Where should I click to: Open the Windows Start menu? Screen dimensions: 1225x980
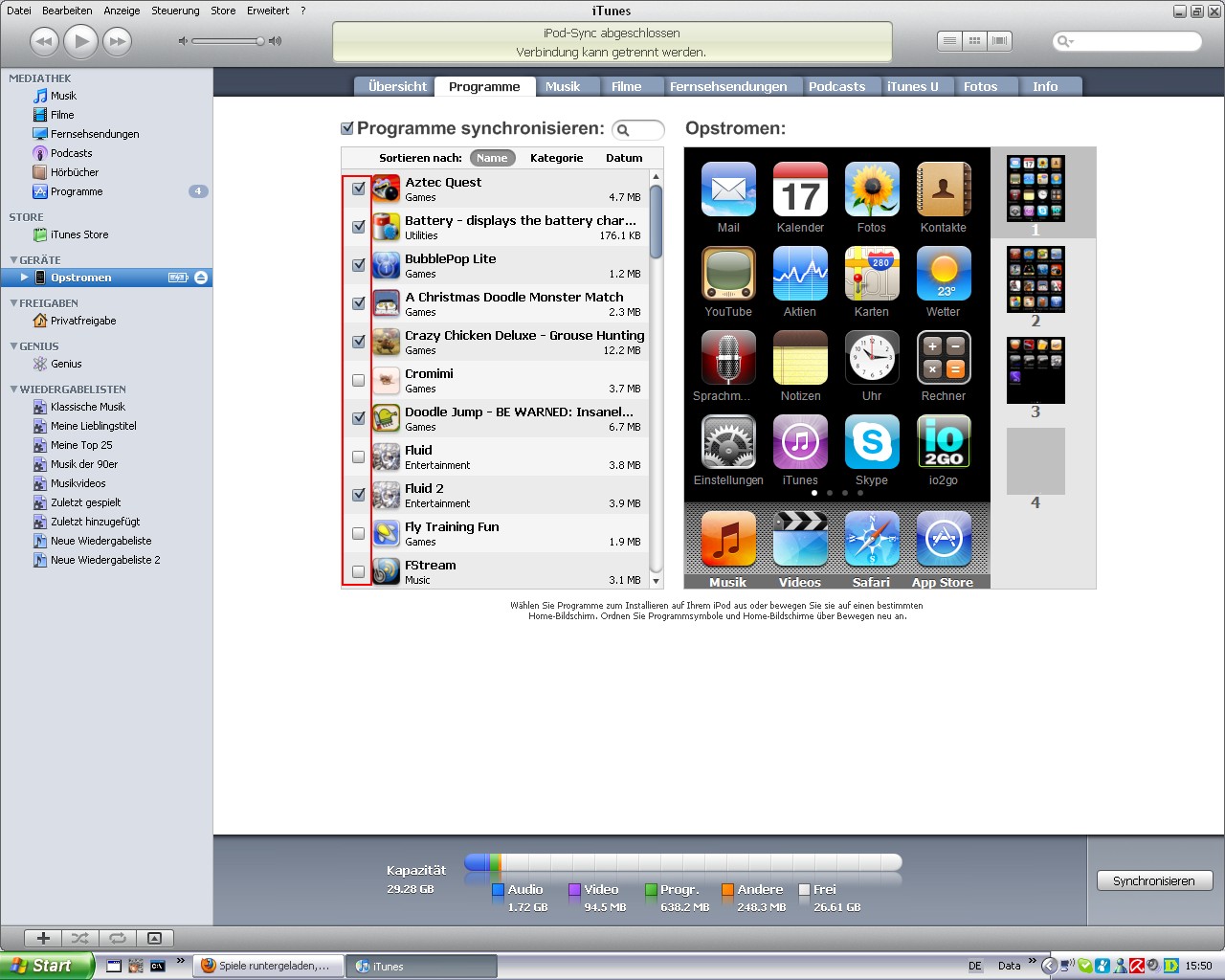pos(47,966)
